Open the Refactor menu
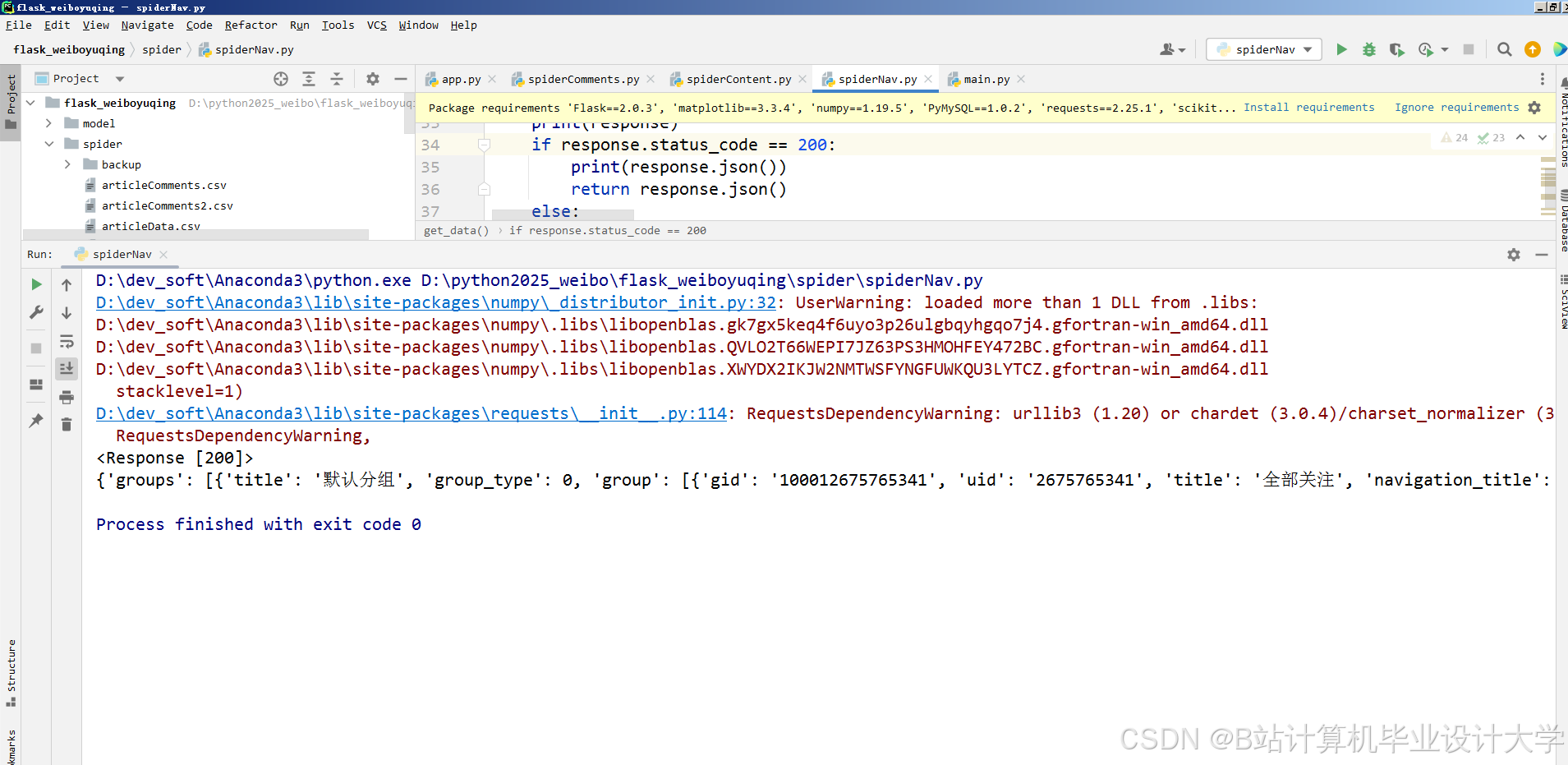 click(x=251, y=25)
